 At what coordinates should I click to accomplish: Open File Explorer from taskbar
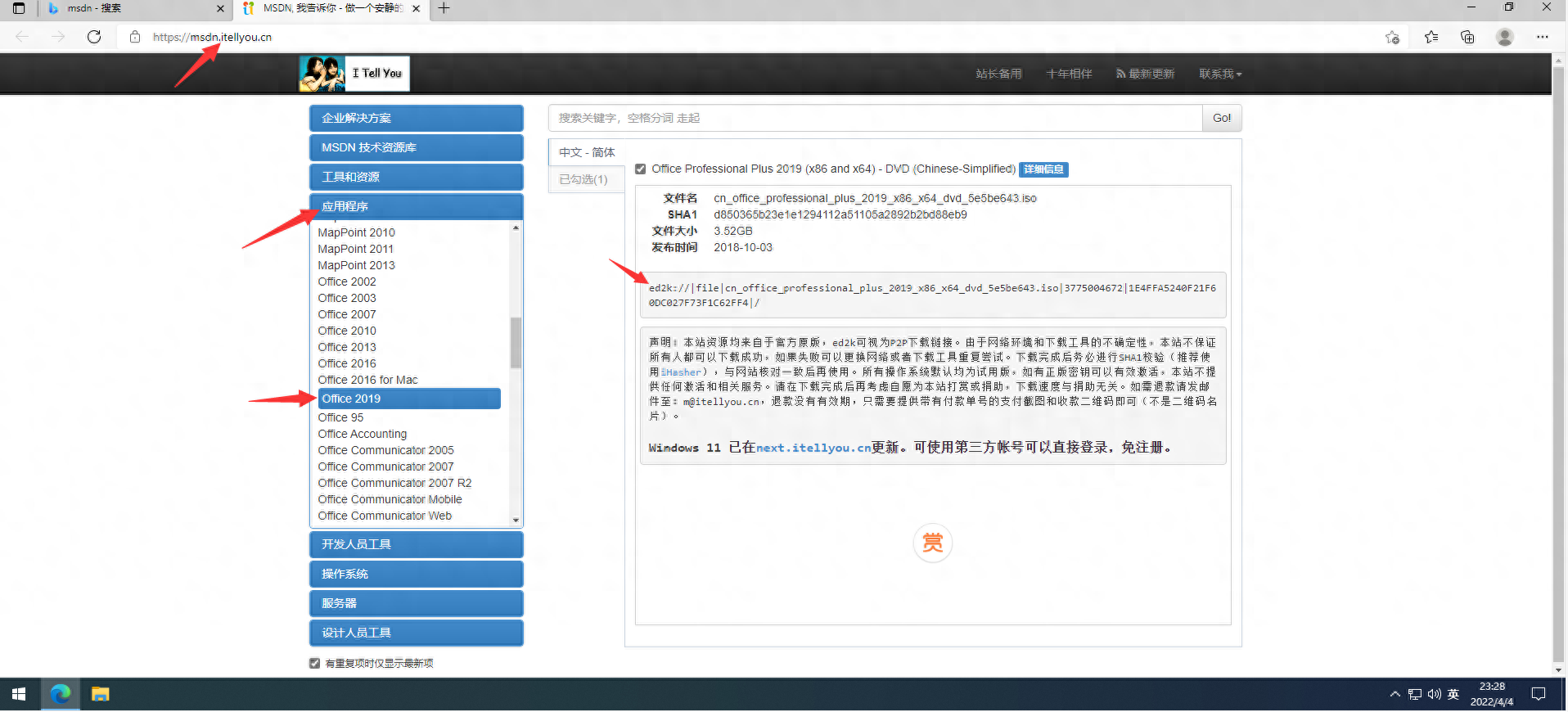[x=100, y=694]
